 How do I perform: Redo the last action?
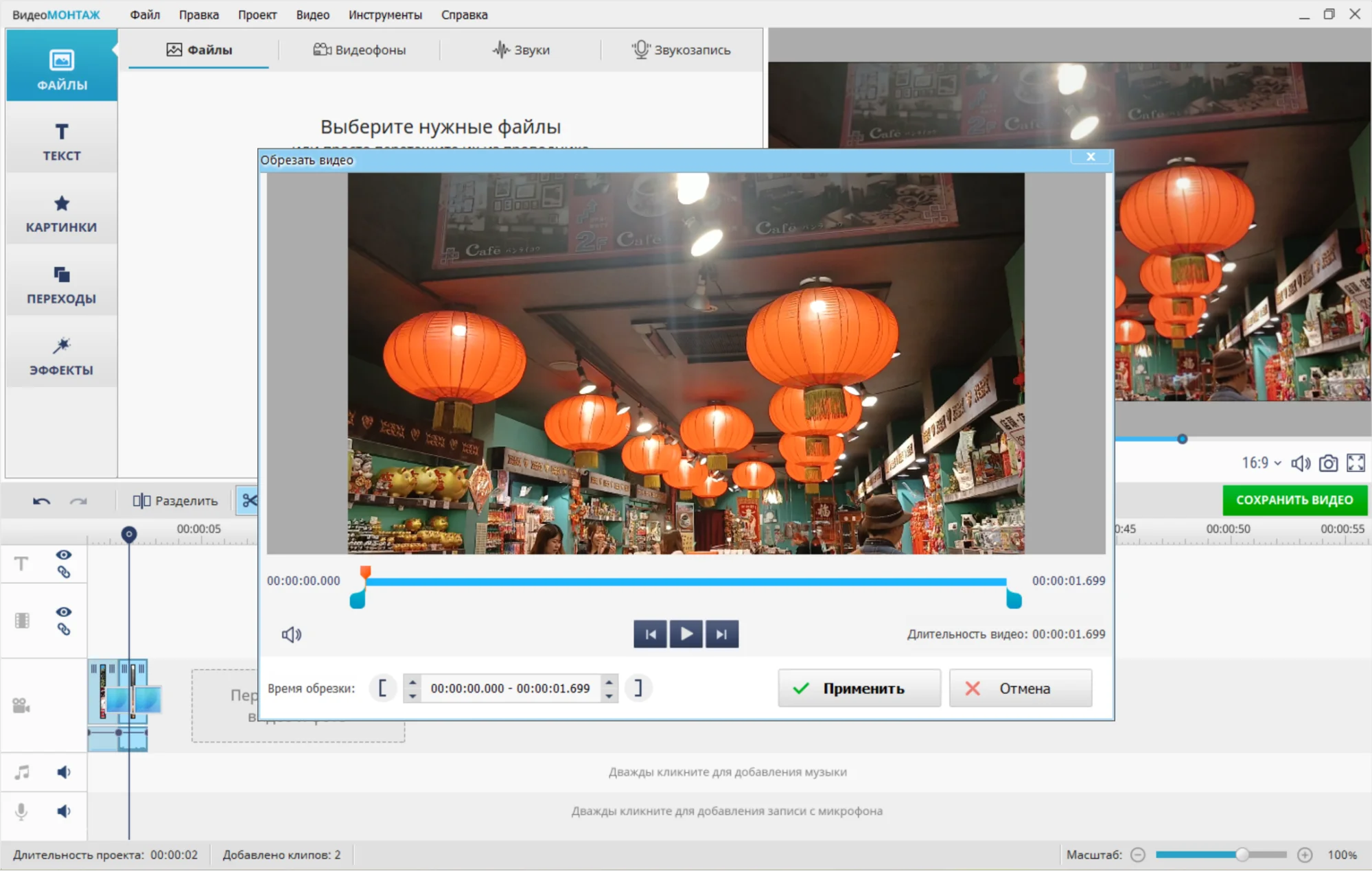pyautogui.click(x=78, y=501)
